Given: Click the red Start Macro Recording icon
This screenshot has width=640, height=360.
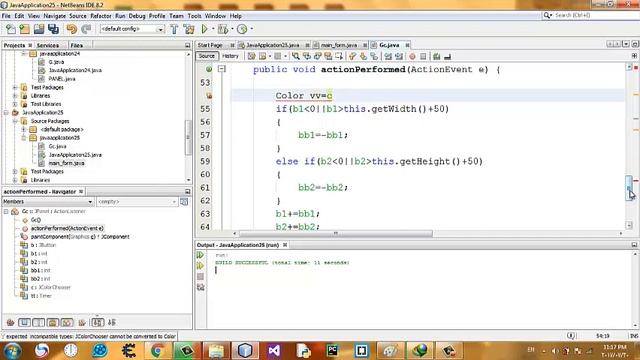Looking at the screenshot, I should [412, 56].
